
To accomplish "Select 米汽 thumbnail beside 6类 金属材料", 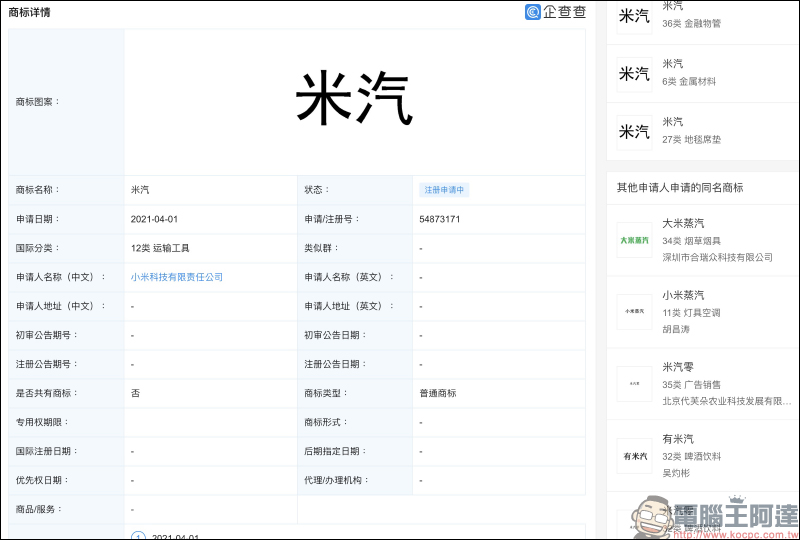I will (634, 74).
